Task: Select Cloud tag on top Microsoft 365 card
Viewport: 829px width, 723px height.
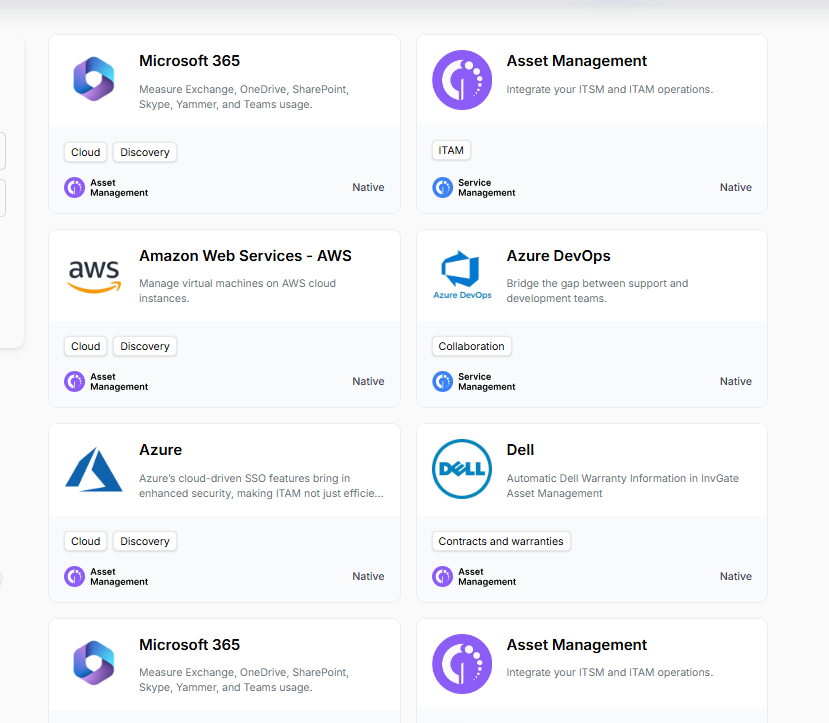Action: (x=86, y=152)
